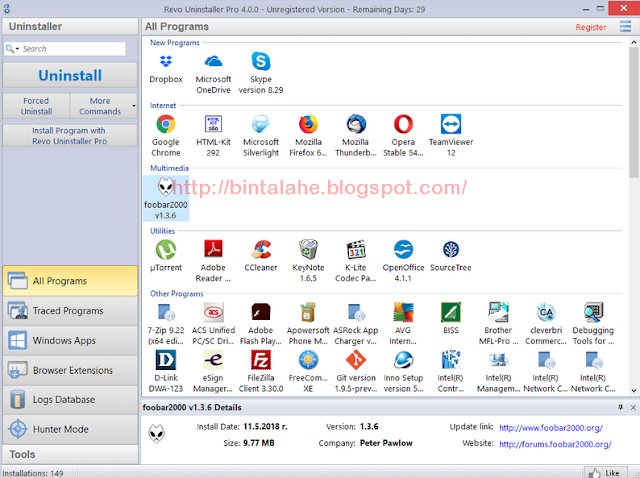Select the SourceTree program
This screenshot has height=478, width=640.
click(x=451, y=250)
